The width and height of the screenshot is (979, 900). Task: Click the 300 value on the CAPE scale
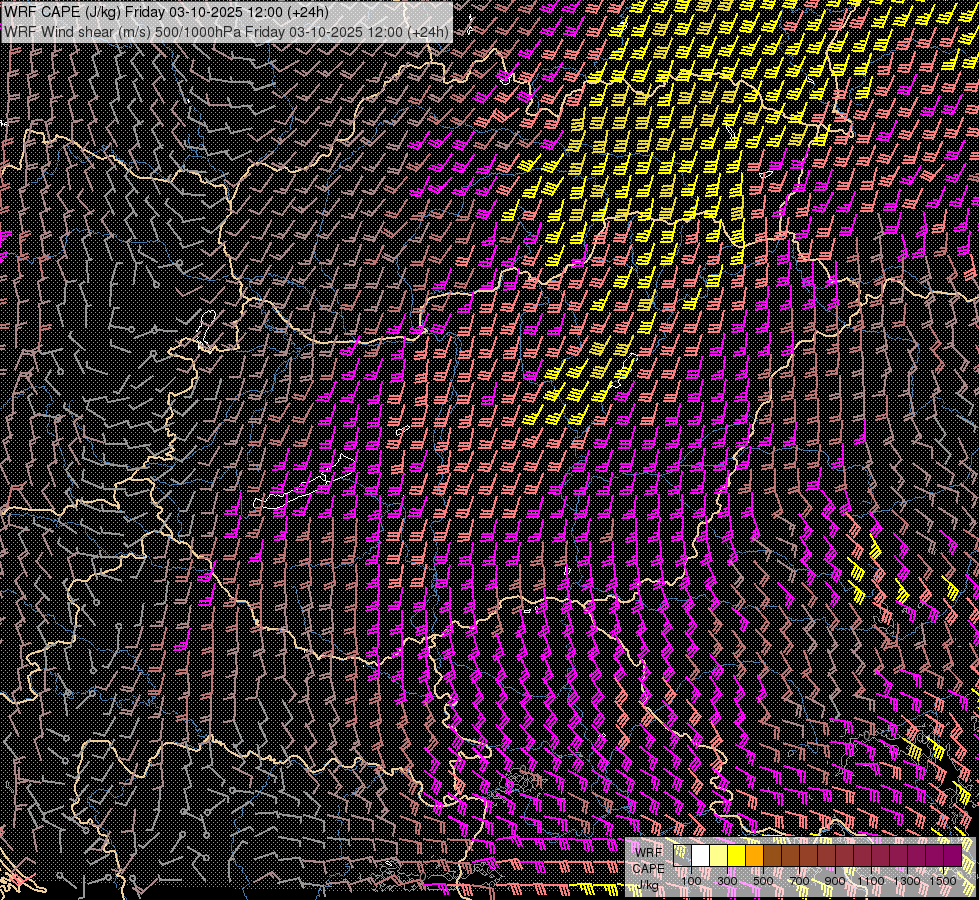click(x=727, y=880)
